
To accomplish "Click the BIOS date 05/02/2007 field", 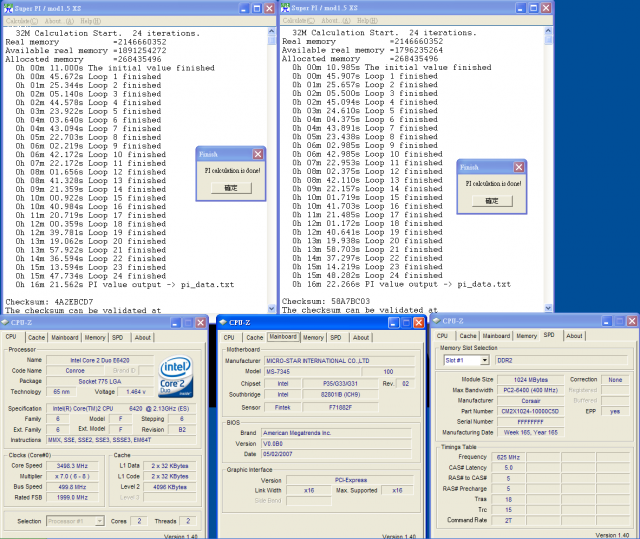I will coord(336,454).
